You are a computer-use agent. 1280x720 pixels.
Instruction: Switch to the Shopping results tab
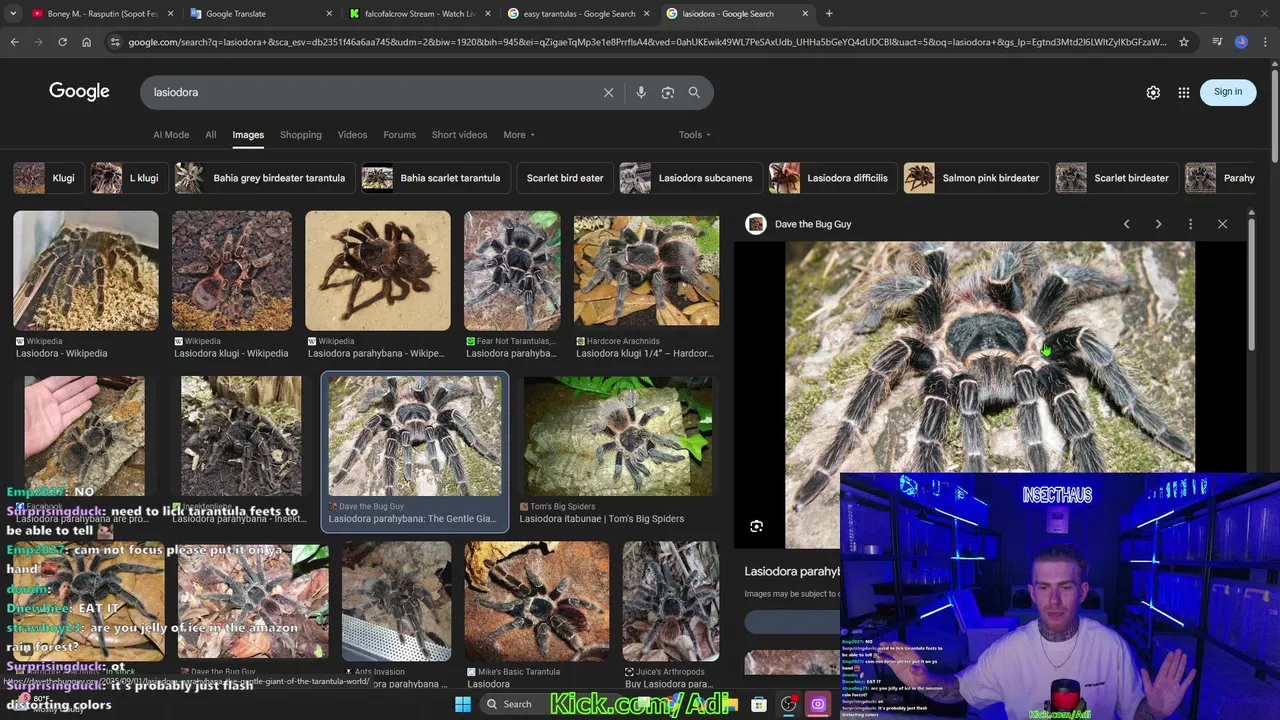(x=300, y=135)
